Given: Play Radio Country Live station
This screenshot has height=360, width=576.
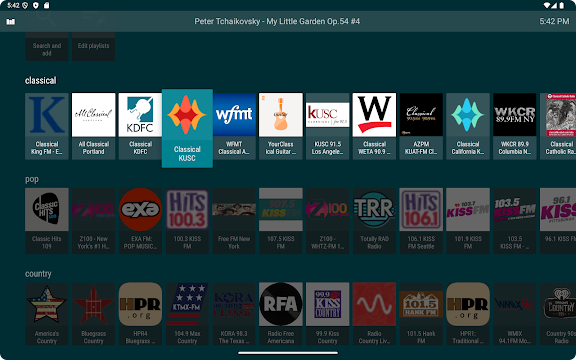Looking at the screenshot, I should pyautogui.click(x=374, y=314).
